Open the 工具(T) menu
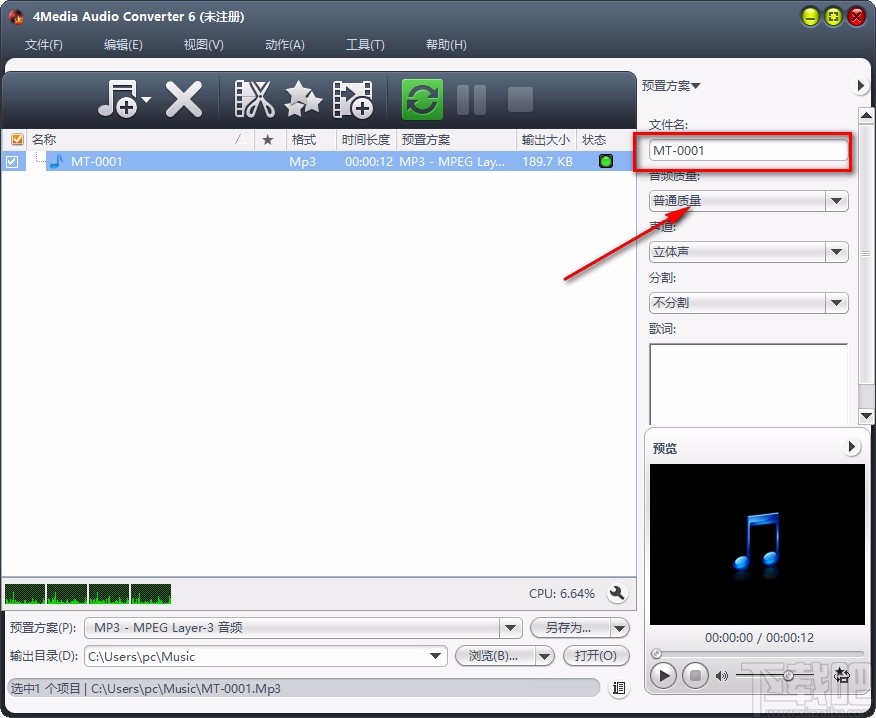876x718 pixels. tap(365, 45)
